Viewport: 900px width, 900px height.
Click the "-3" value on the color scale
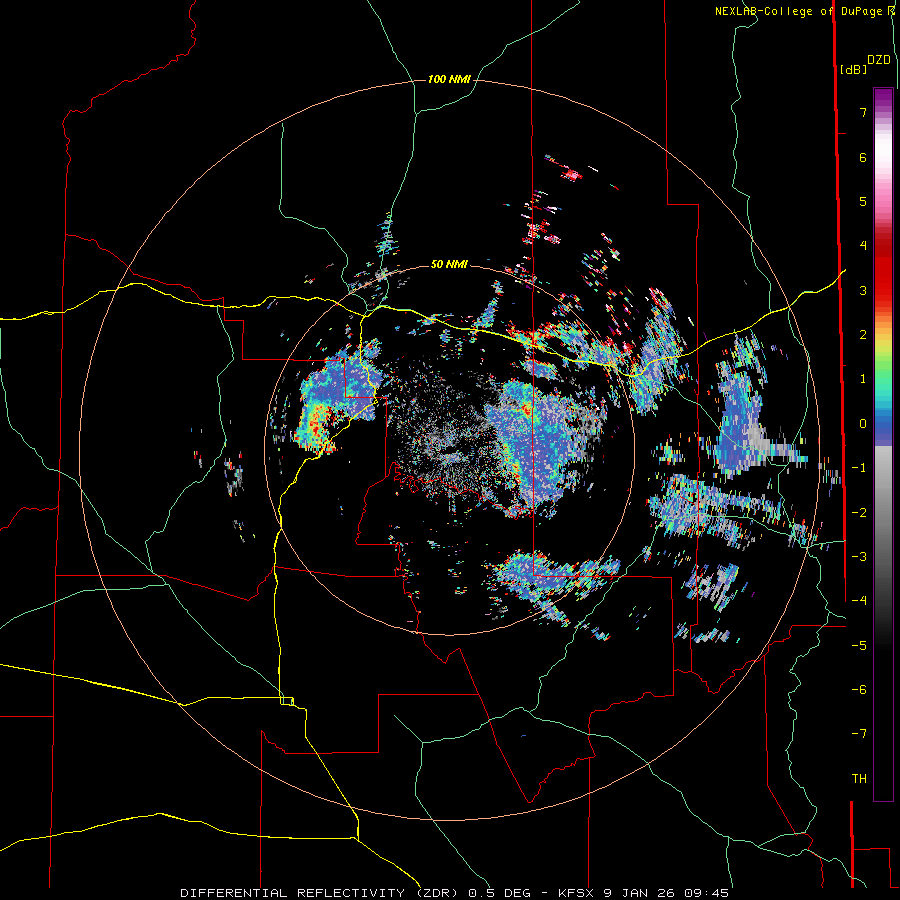tap(859, 556)
